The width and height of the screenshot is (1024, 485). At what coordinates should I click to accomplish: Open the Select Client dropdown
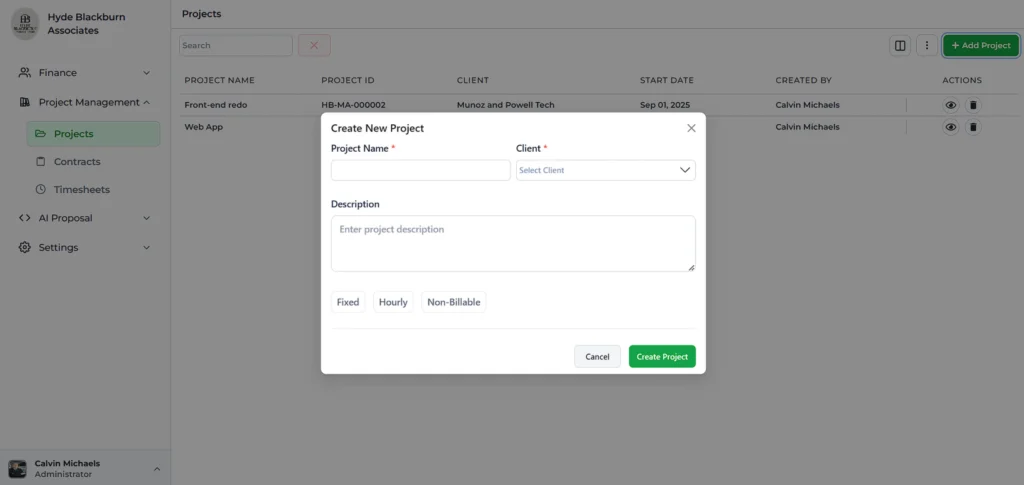[605, 170]
